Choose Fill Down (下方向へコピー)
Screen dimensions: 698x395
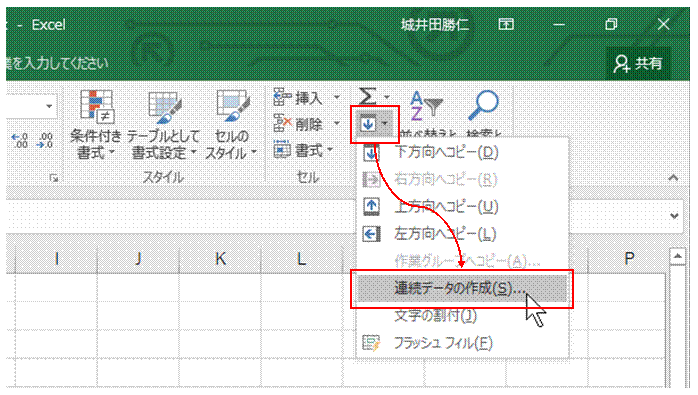click(463, 153)
